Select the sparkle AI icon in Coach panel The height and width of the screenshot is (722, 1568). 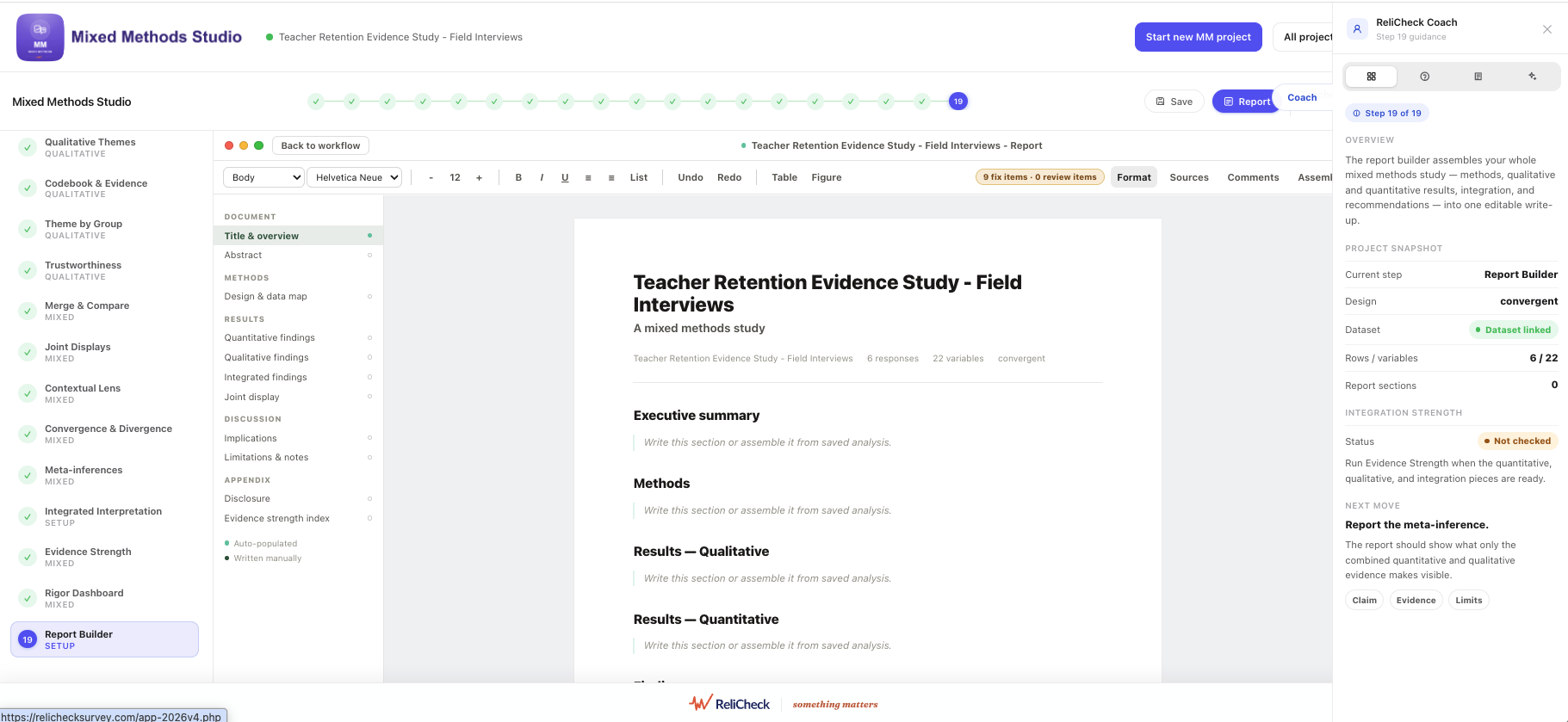1532,77
